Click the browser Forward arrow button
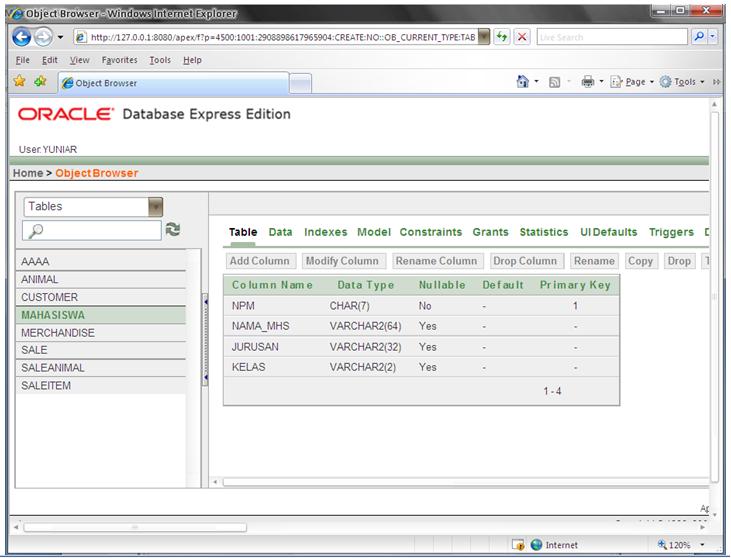The image size is (731, 558). tap(43, 37)
